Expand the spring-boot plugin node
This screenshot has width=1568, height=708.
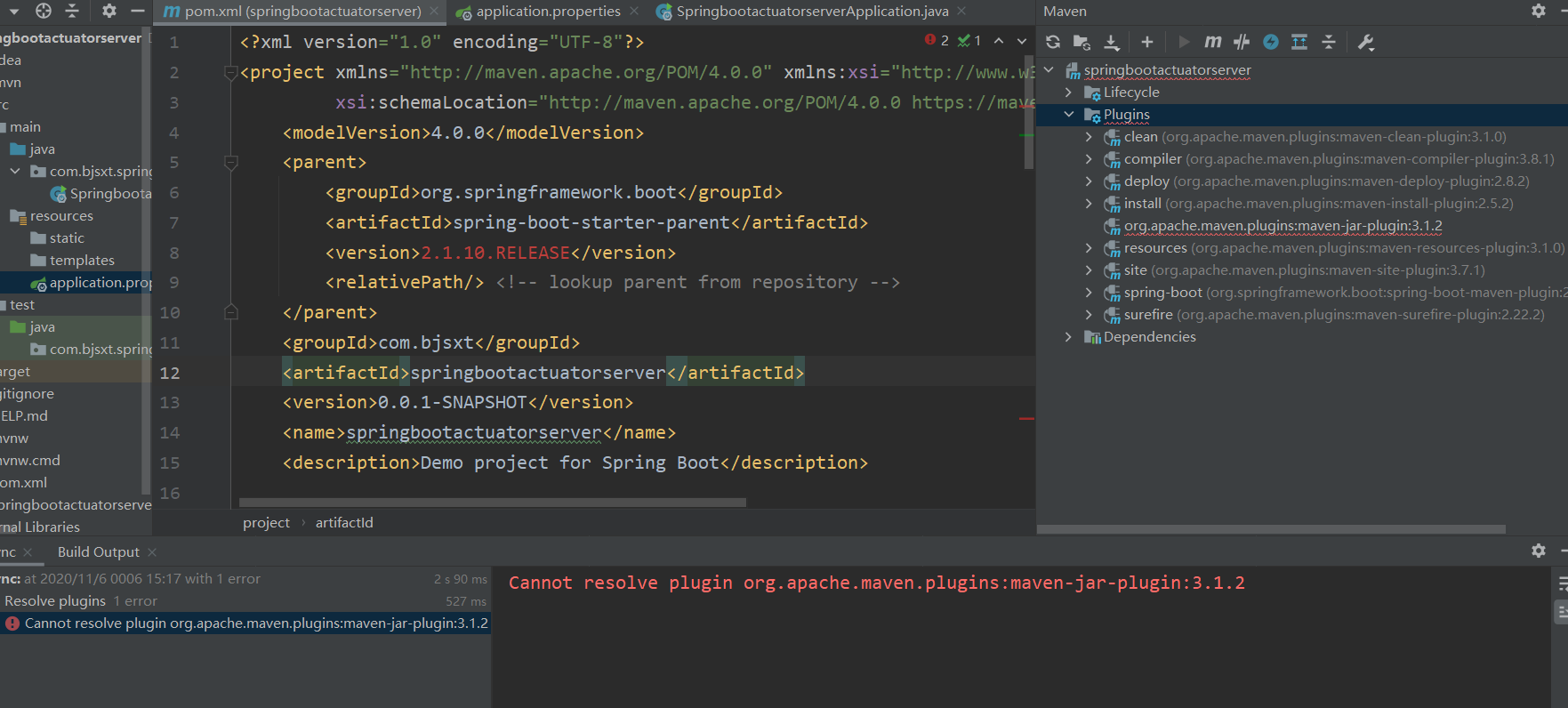[1089, 293]
